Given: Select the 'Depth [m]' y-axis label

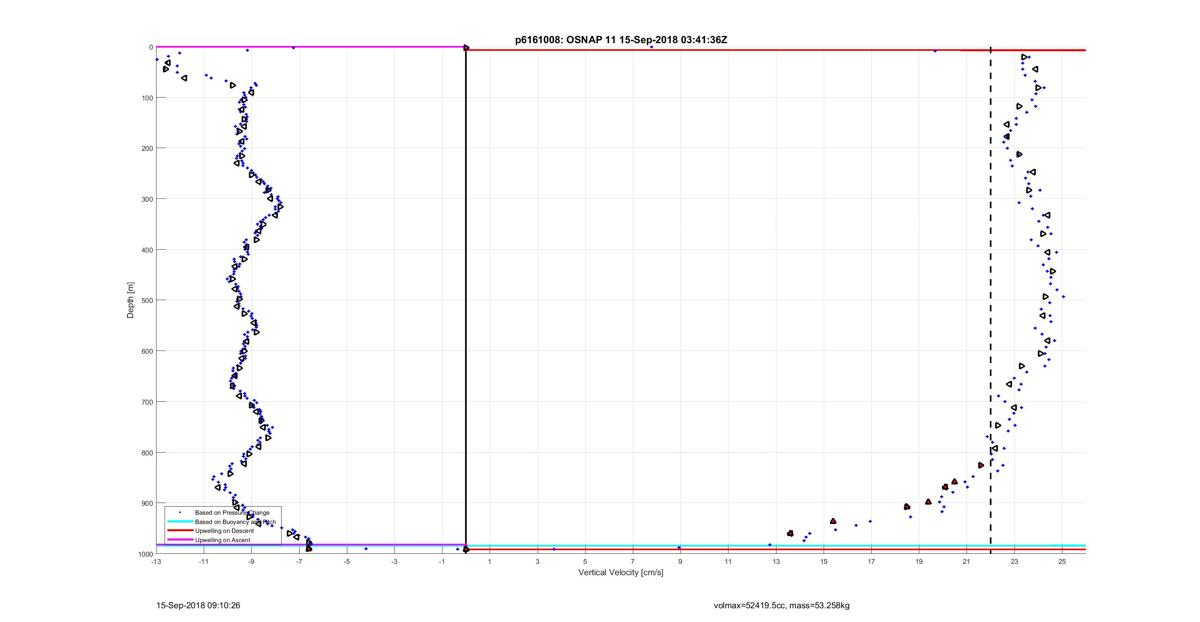Looking at the screenshot, I should pos(131,300).
